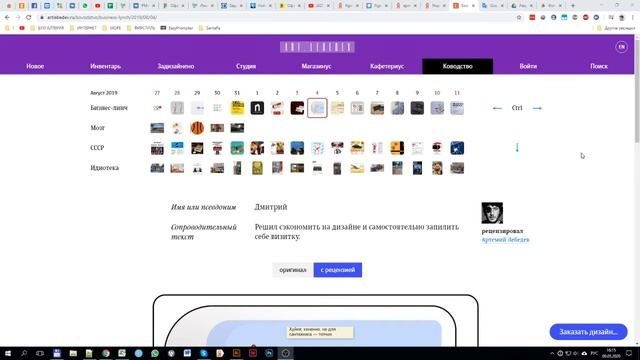
Task: Show hidden system tray icons chevron
Action: tap(552, 353)
